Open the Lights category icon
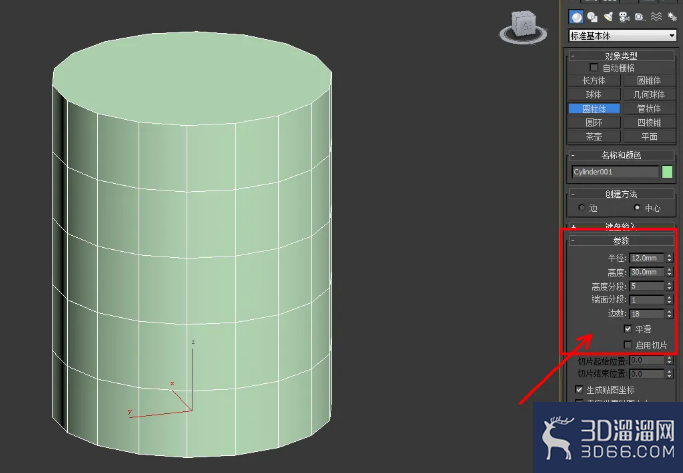The height and width of the screenshot is (473, 683). click(x=608, y=17)
